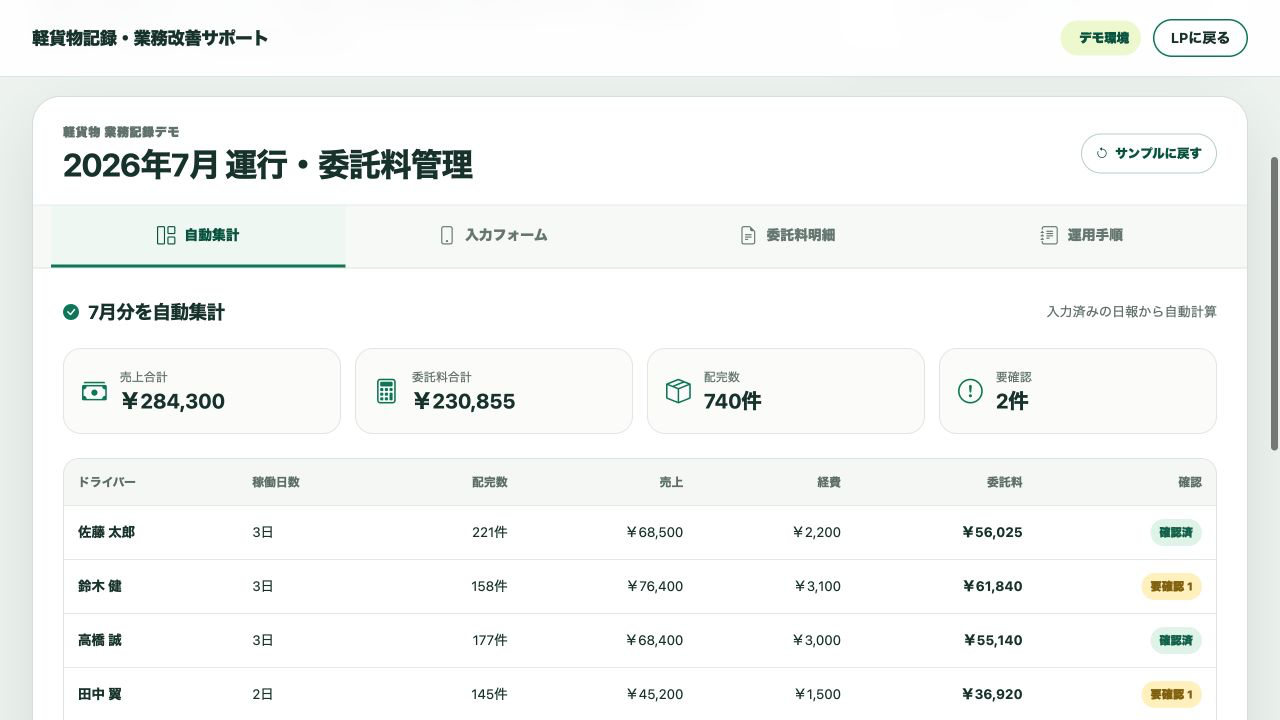Click the 配完数 740件 card
1280x720 pixels.
786,391
